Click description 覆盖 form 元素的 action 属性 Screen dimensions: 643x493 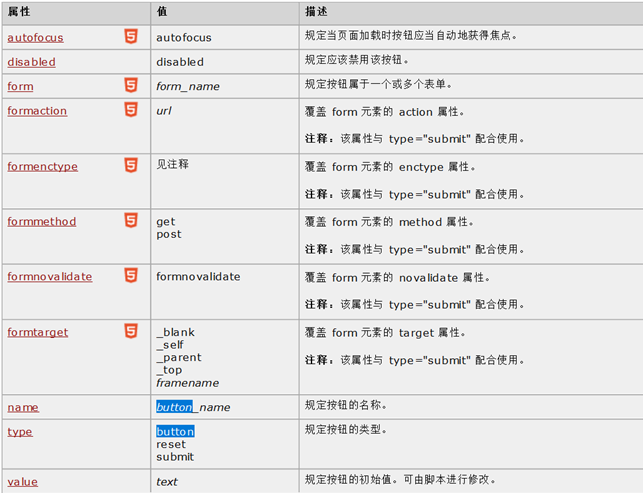pos(384,112)
